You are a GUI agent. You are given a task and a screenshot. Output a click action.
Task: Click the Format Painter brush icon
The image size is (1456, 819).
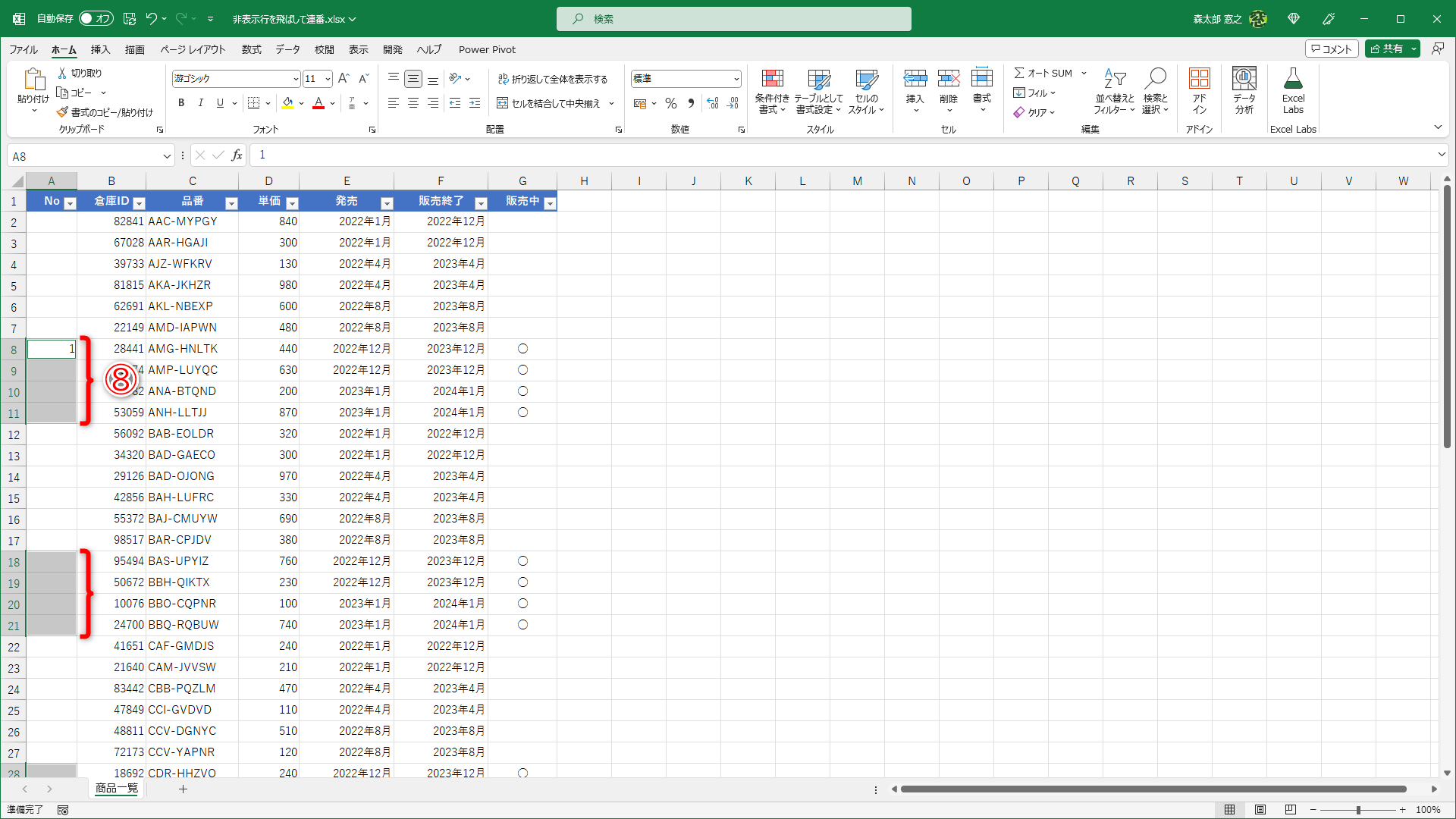63,112
